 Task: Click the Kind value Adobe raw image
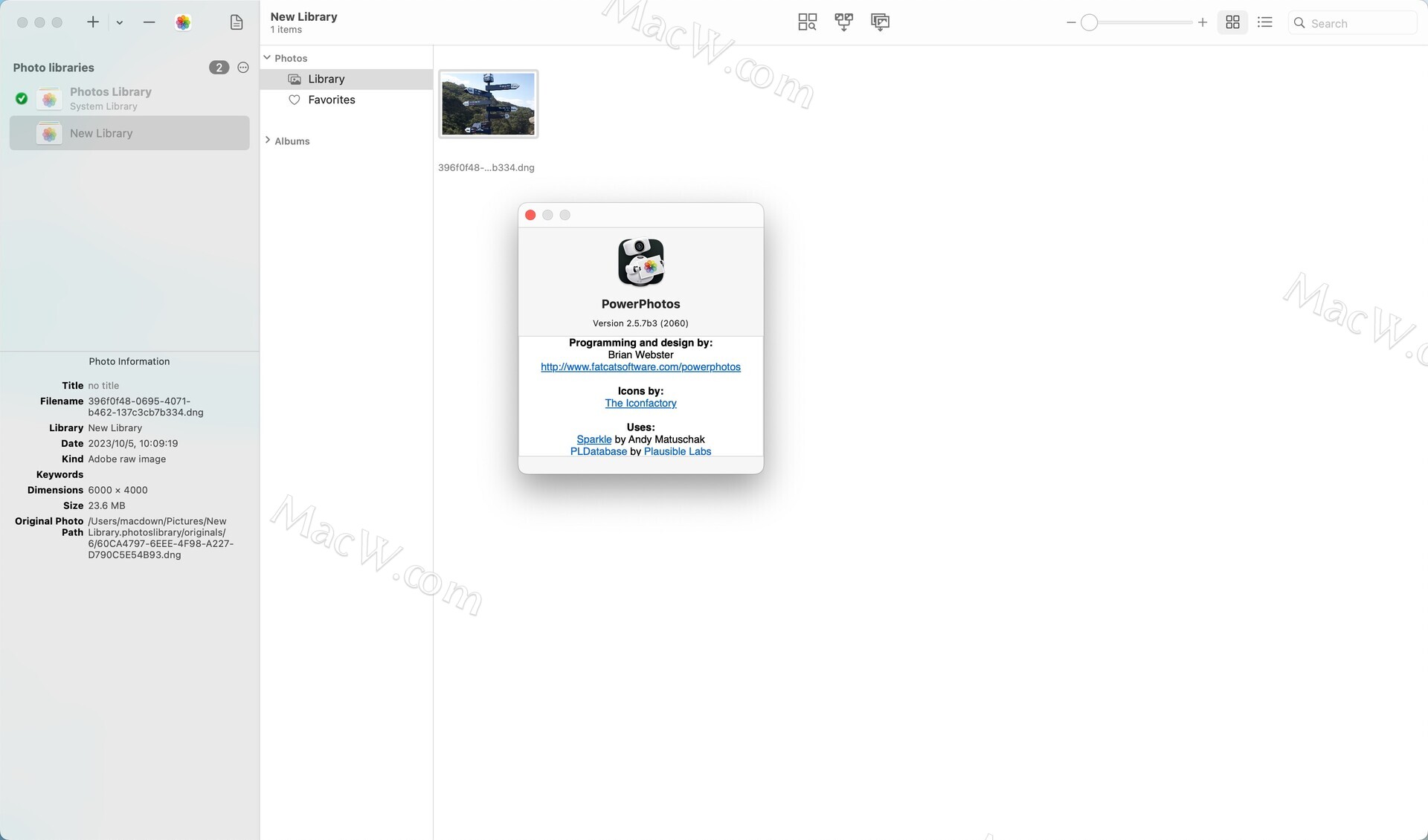pyautogui.click(x=127, y=459)
